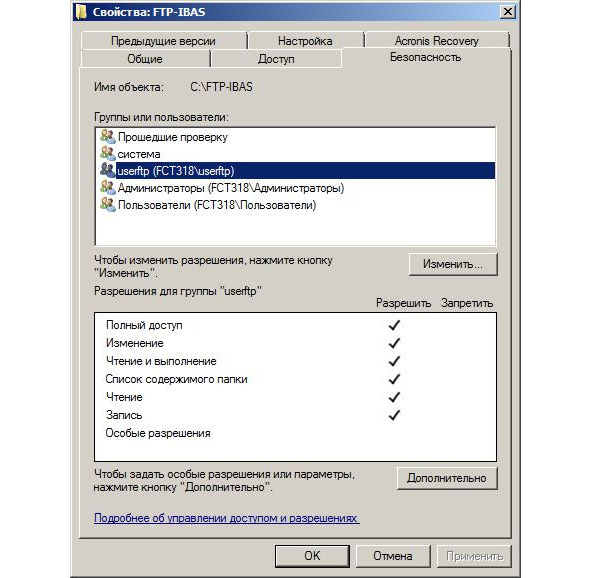591x578 pixels.
Task: Click the Отмена button
Action: click(x=393, y=556)
